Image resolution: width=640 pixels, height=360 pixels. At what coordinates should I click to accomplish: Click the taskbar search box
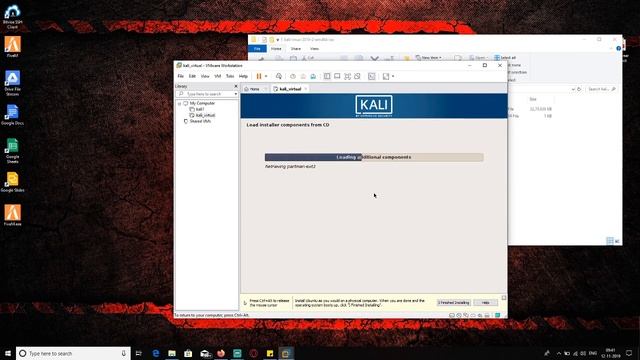(x=73, y=353)
